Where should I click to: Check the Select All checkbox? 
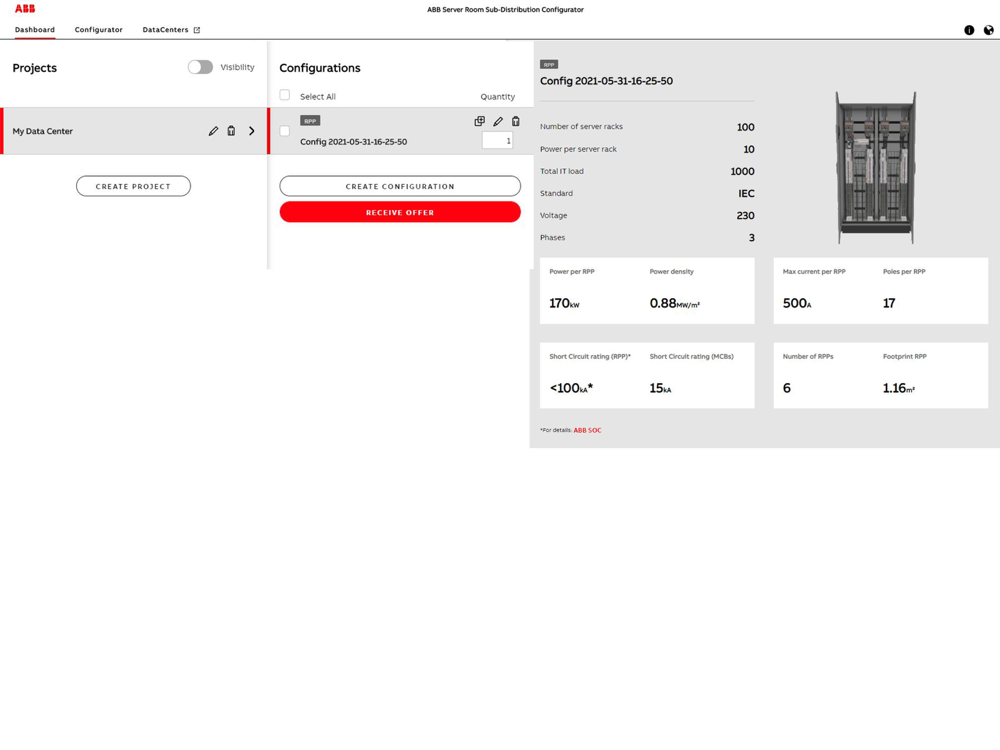tap(284, 95)
